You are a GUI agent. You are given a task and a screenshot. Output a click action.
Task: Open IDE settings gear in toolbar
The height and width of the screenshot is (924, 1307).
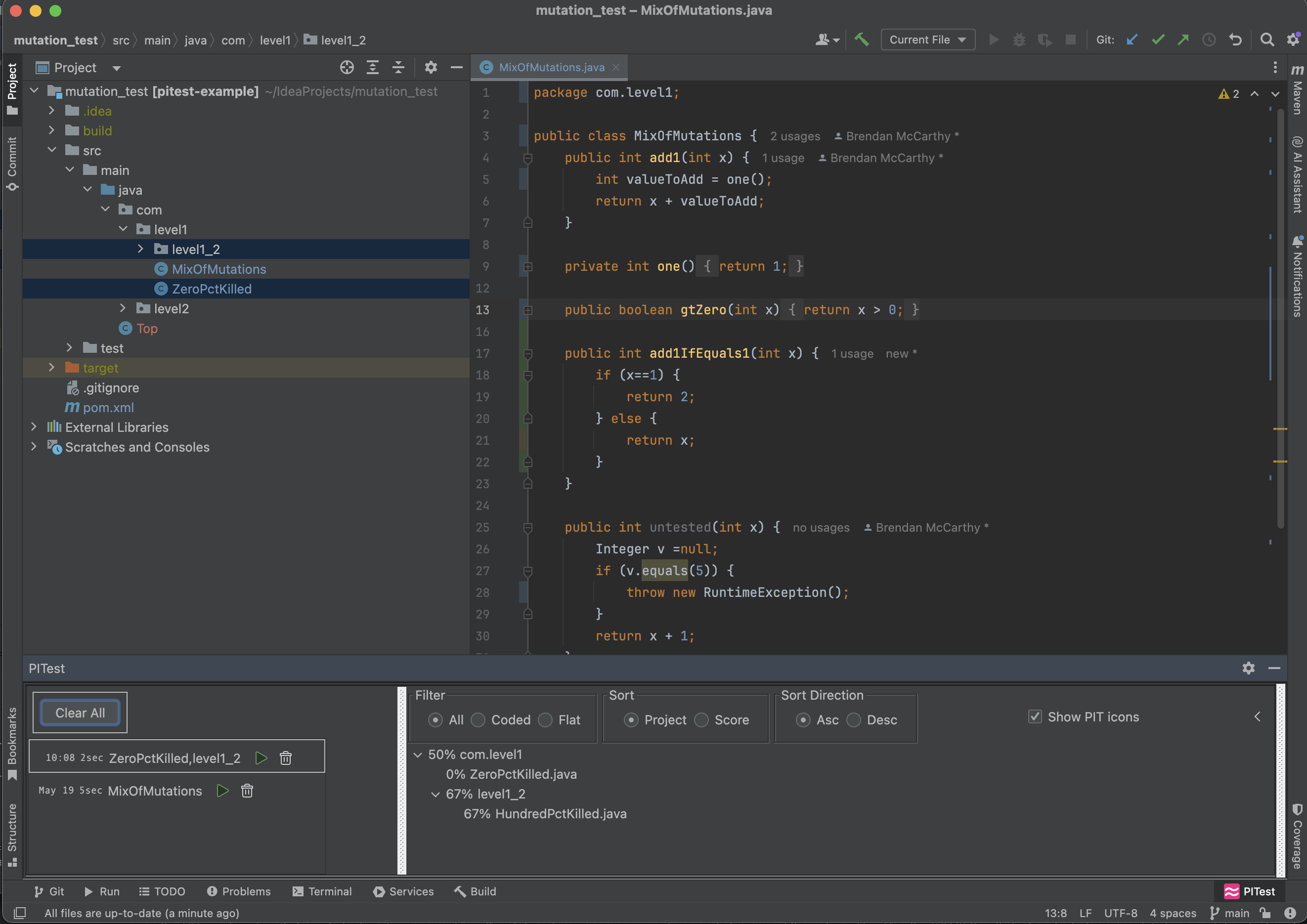point(1293,40)
